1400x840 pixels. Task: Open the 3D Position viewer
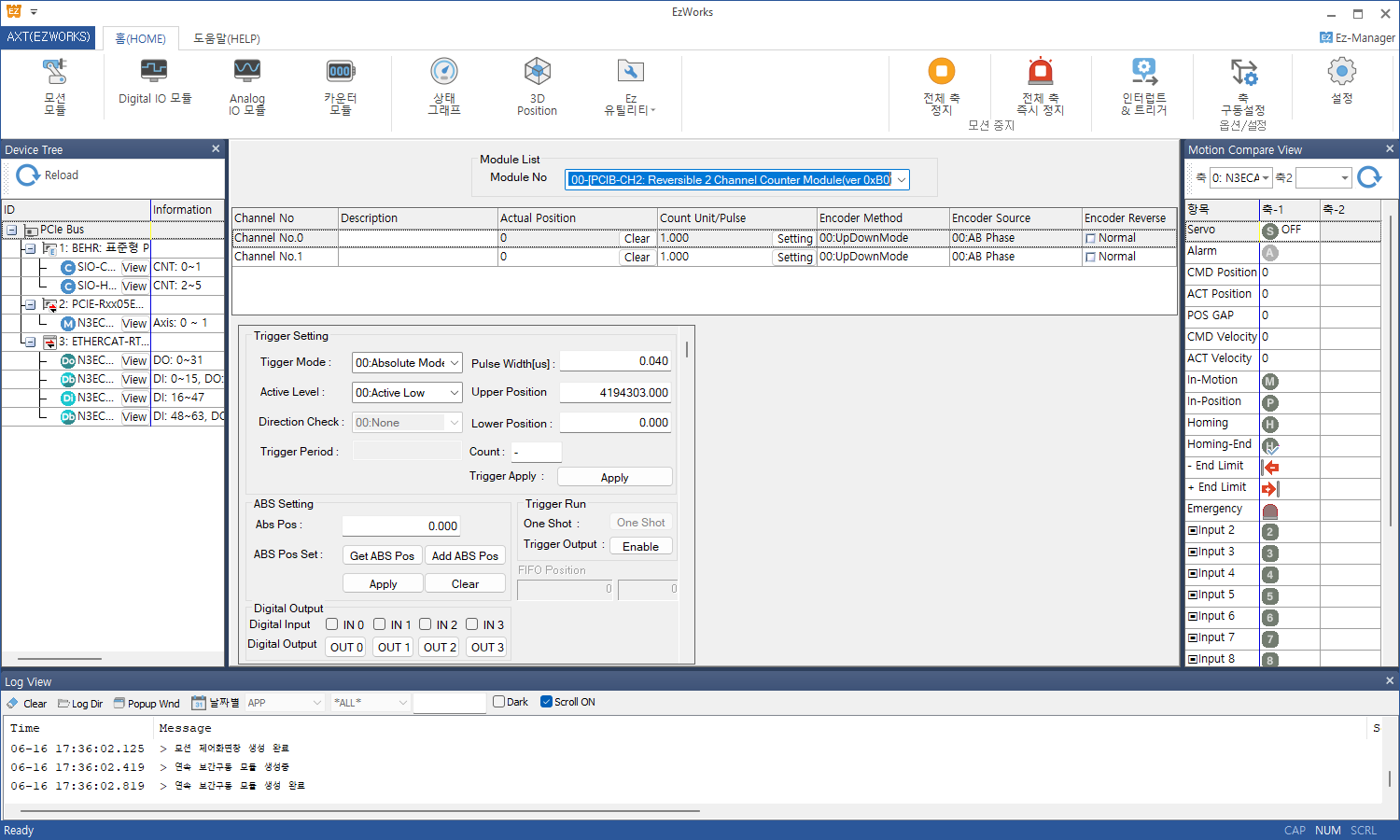tap(537, 86)
